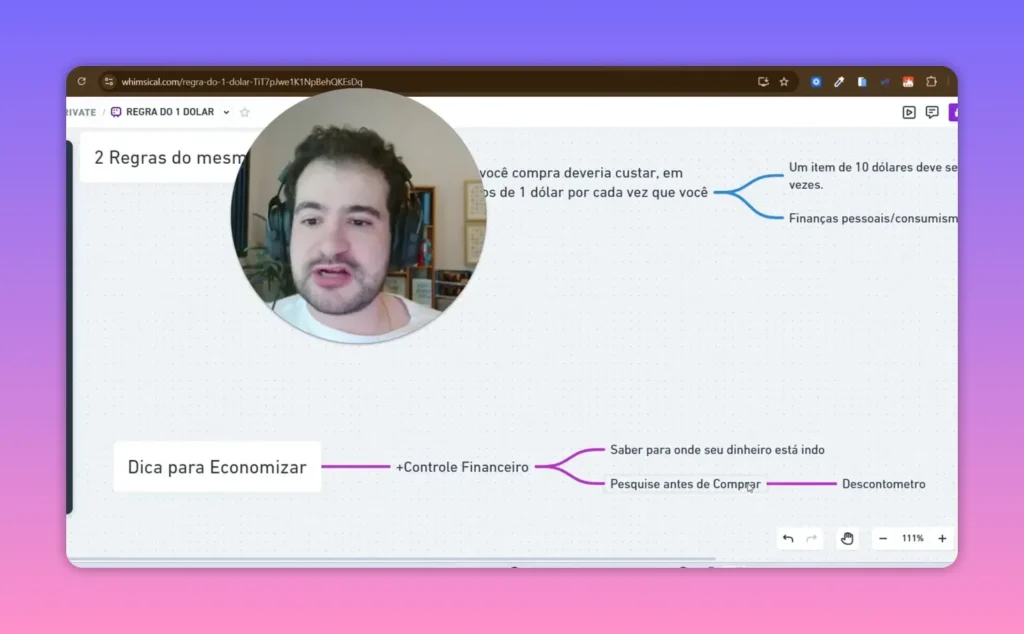Zoom in with the plus button
The image size is (1024, 634).
[x=941, y=538]
